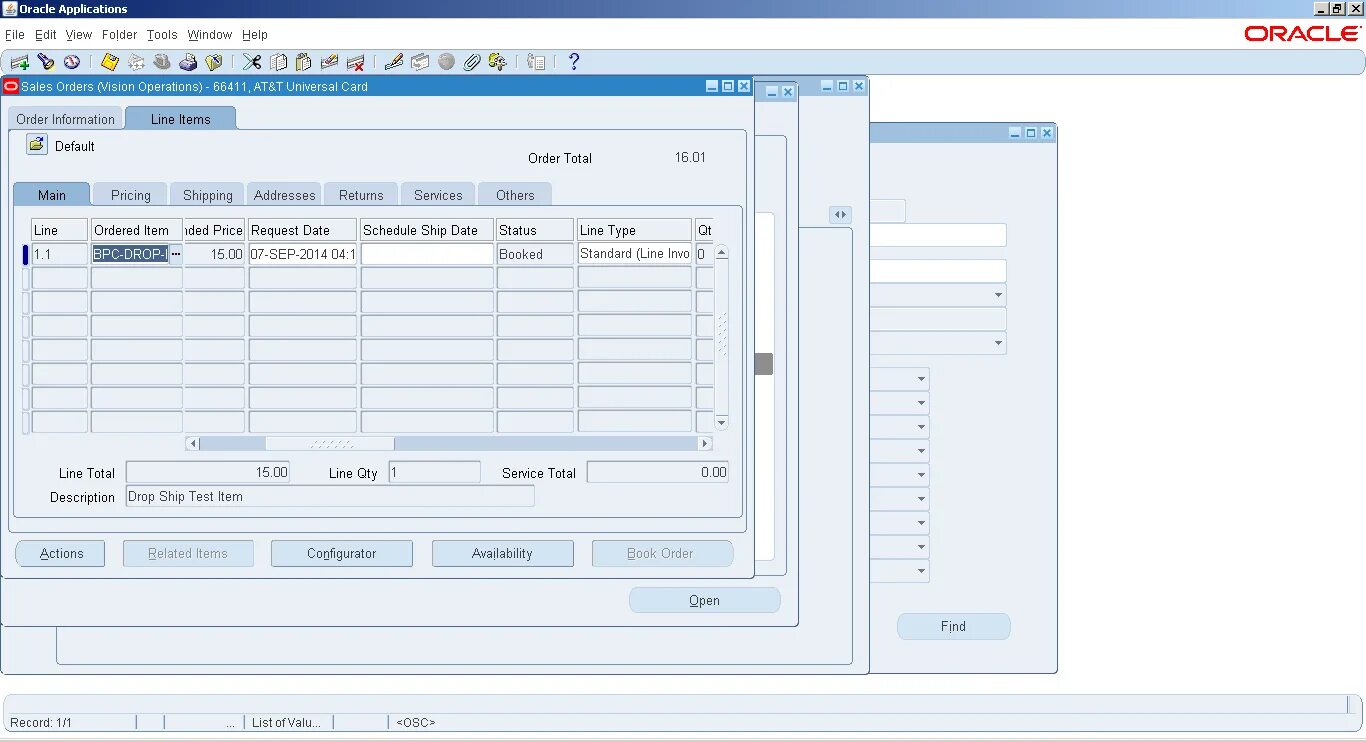This screenshot has height=742, width=1366.
Task: Click the Window Help question mark icon
Action: 574,62
